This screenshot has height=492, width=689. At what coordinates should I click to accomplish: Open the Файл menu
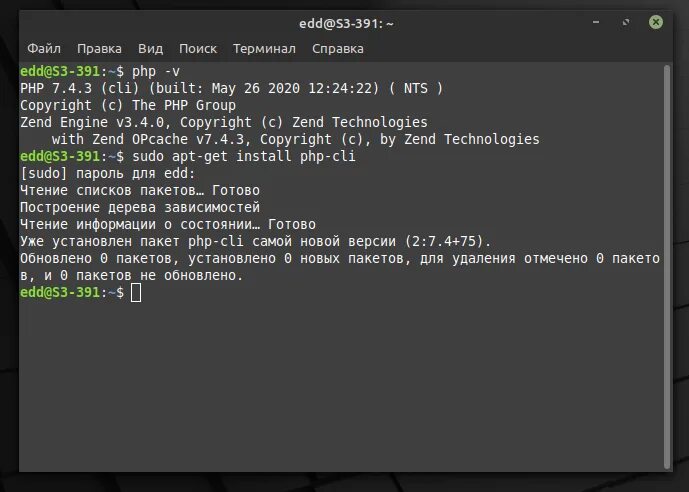coord(44,48)
